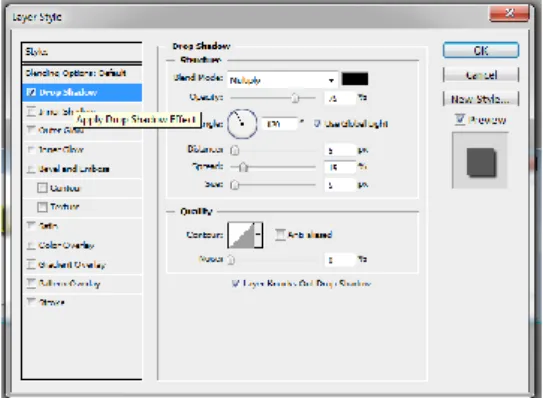Toggle the Anti-aliased checkbox

(x=280, y=235)
